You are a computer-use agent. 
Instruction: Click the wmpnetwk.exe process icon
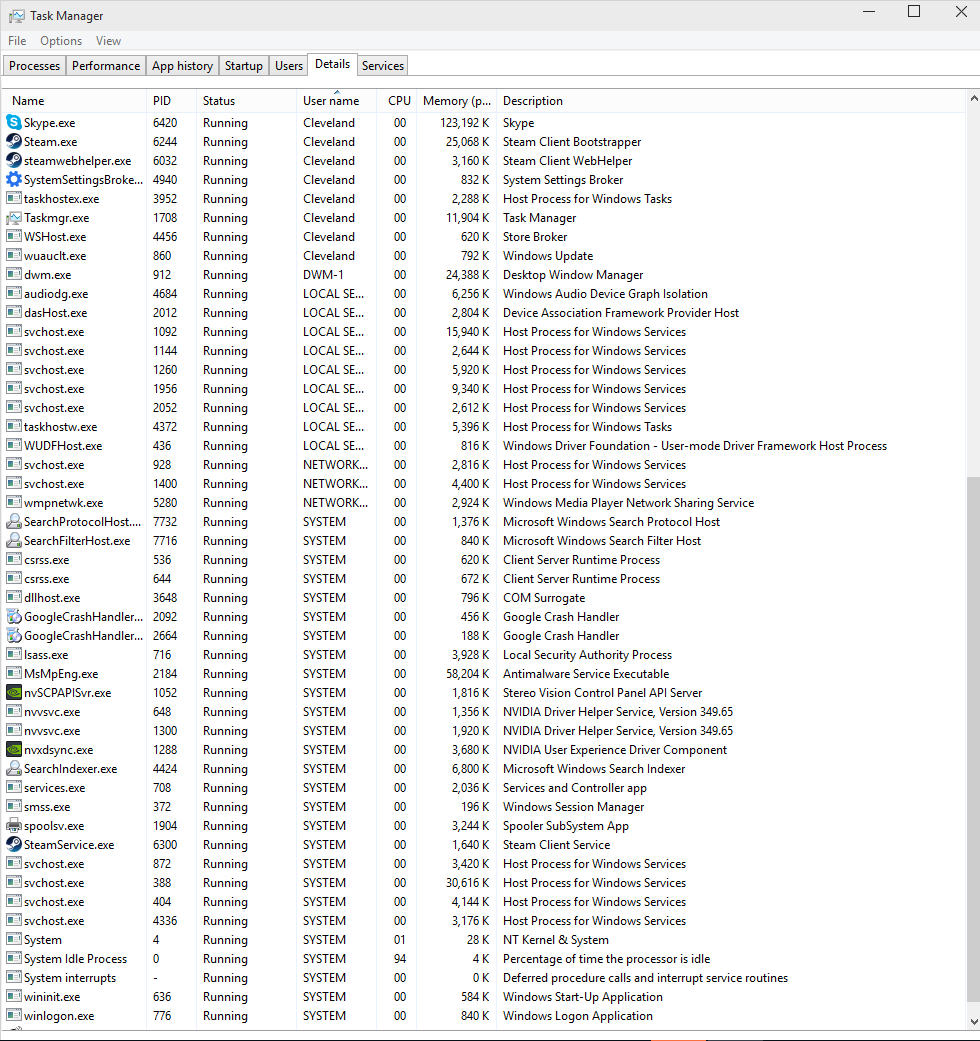pos(13,503)
